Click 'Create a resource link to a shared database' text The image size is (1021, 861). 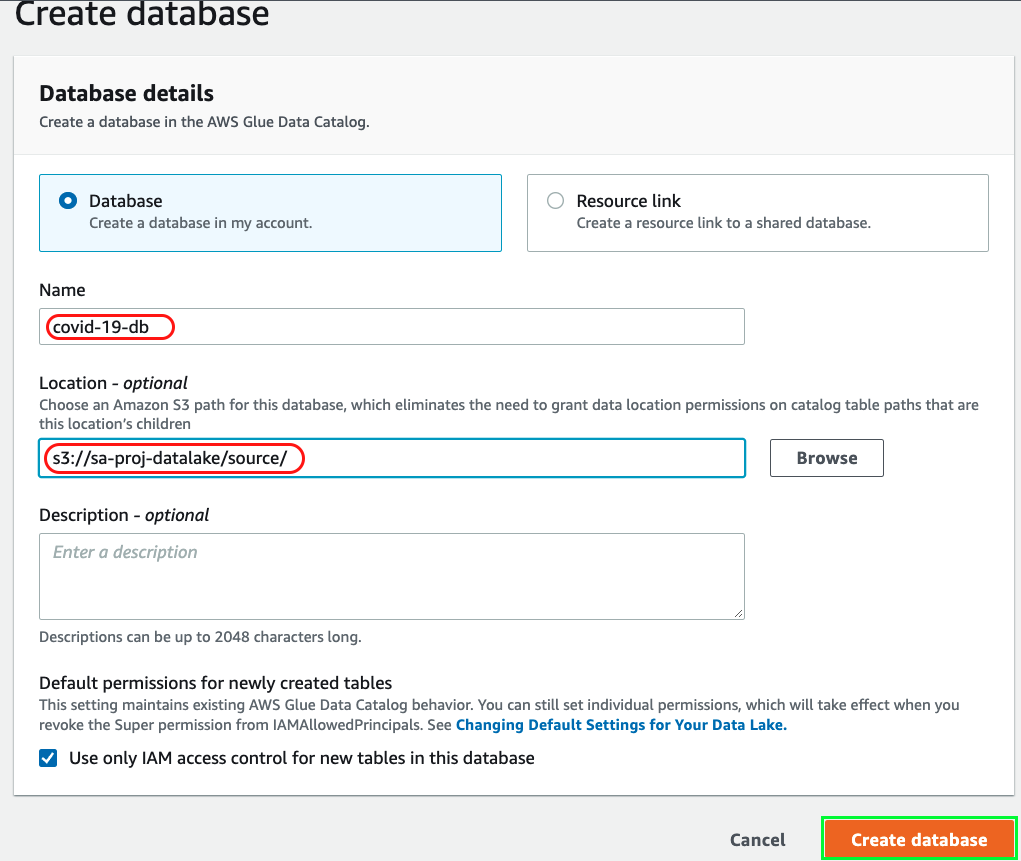click(x=723, y=223)
